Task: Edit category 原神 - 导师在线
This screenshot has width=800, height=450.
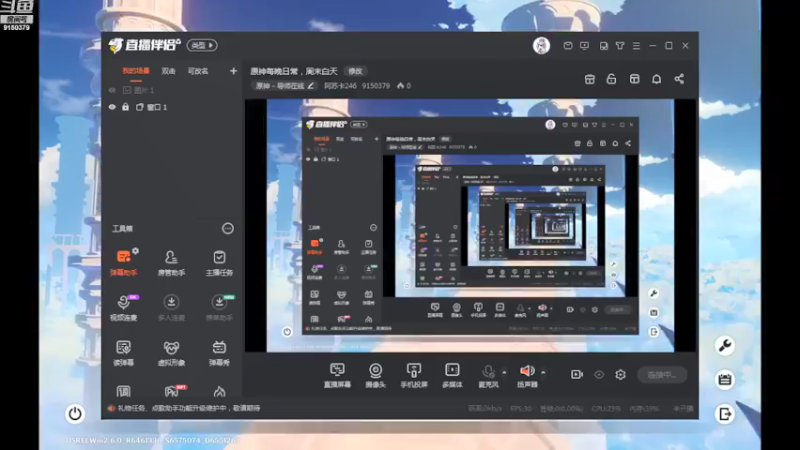Action: coord(285,86)
